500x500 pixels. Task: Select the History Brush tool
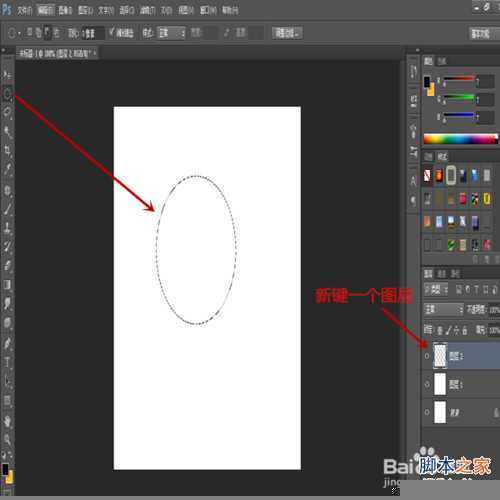(7, 247)
